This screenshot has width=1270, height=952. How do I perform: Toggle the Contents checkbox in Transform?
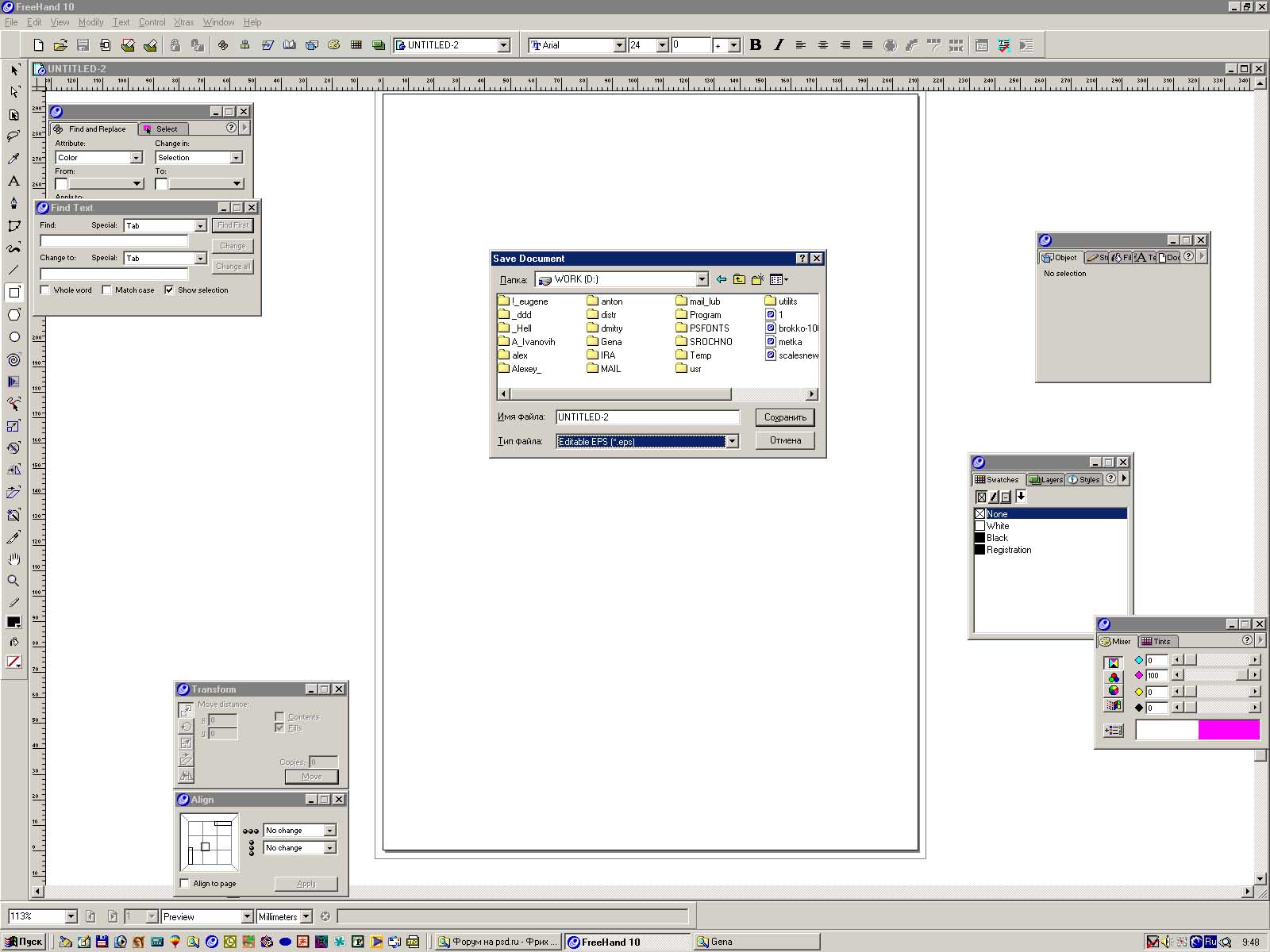tap(279, 716)
